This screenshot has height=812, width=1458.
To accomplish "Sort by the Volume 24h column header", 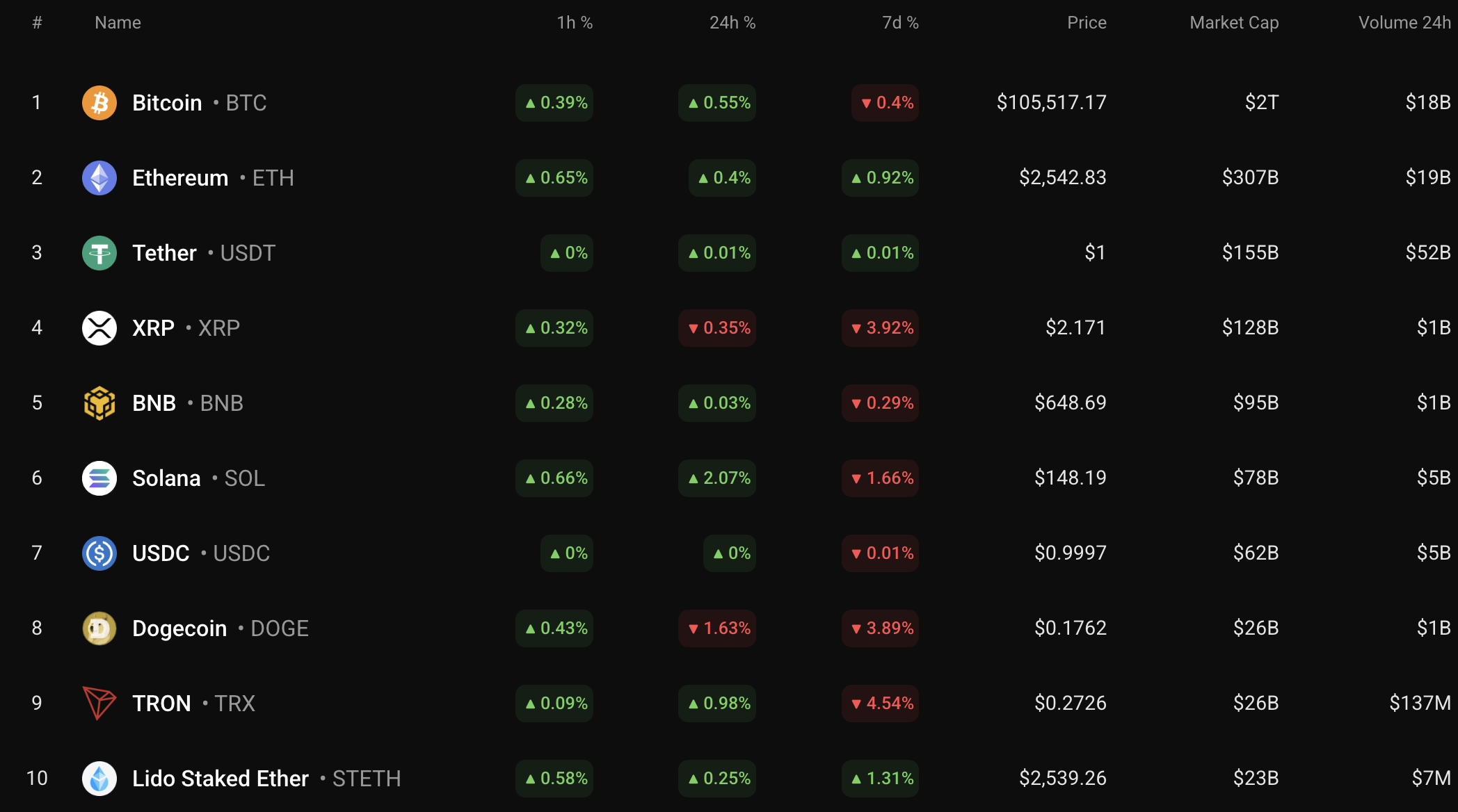I will point(1404,23).
